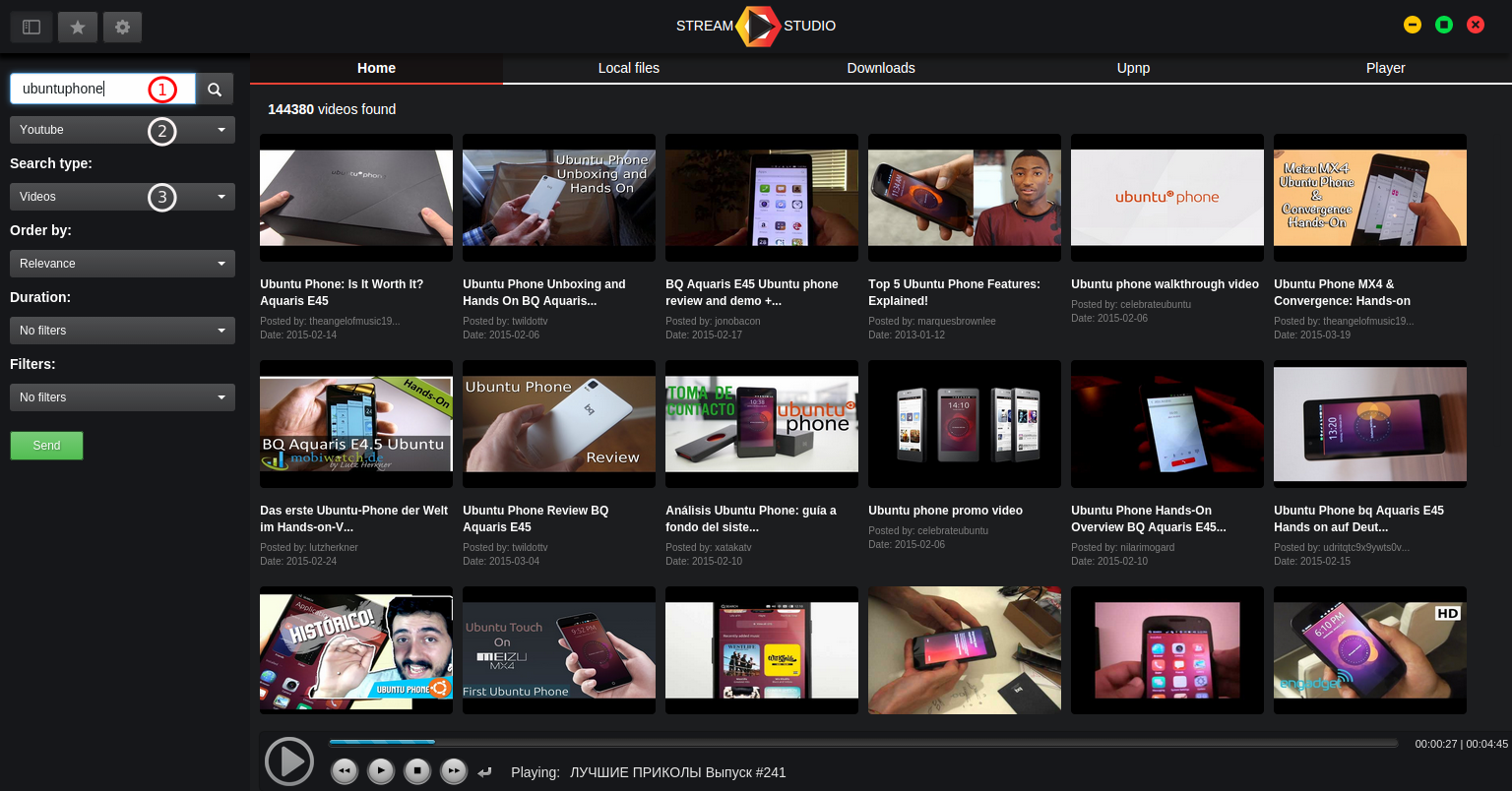Open the HISTÓRICO Ubuntu Phone thumbnail
The width and height of the screenshot is (1512, 791).
tap(356, 650)
